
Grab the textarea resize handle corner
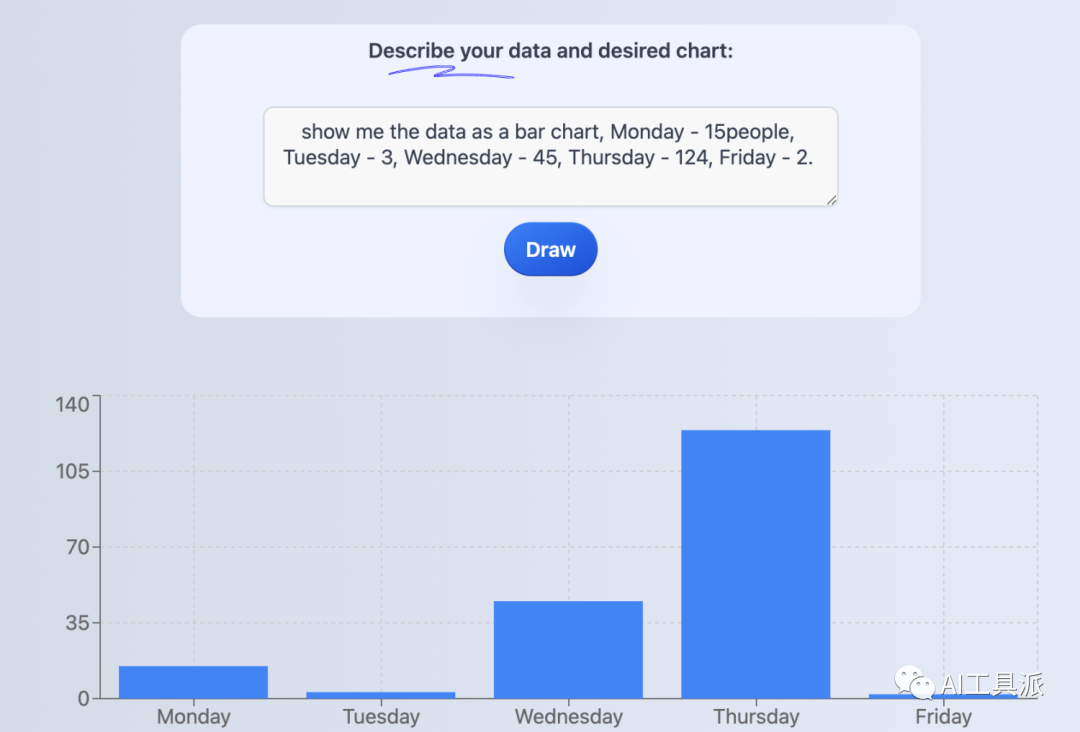click(831, 200)
